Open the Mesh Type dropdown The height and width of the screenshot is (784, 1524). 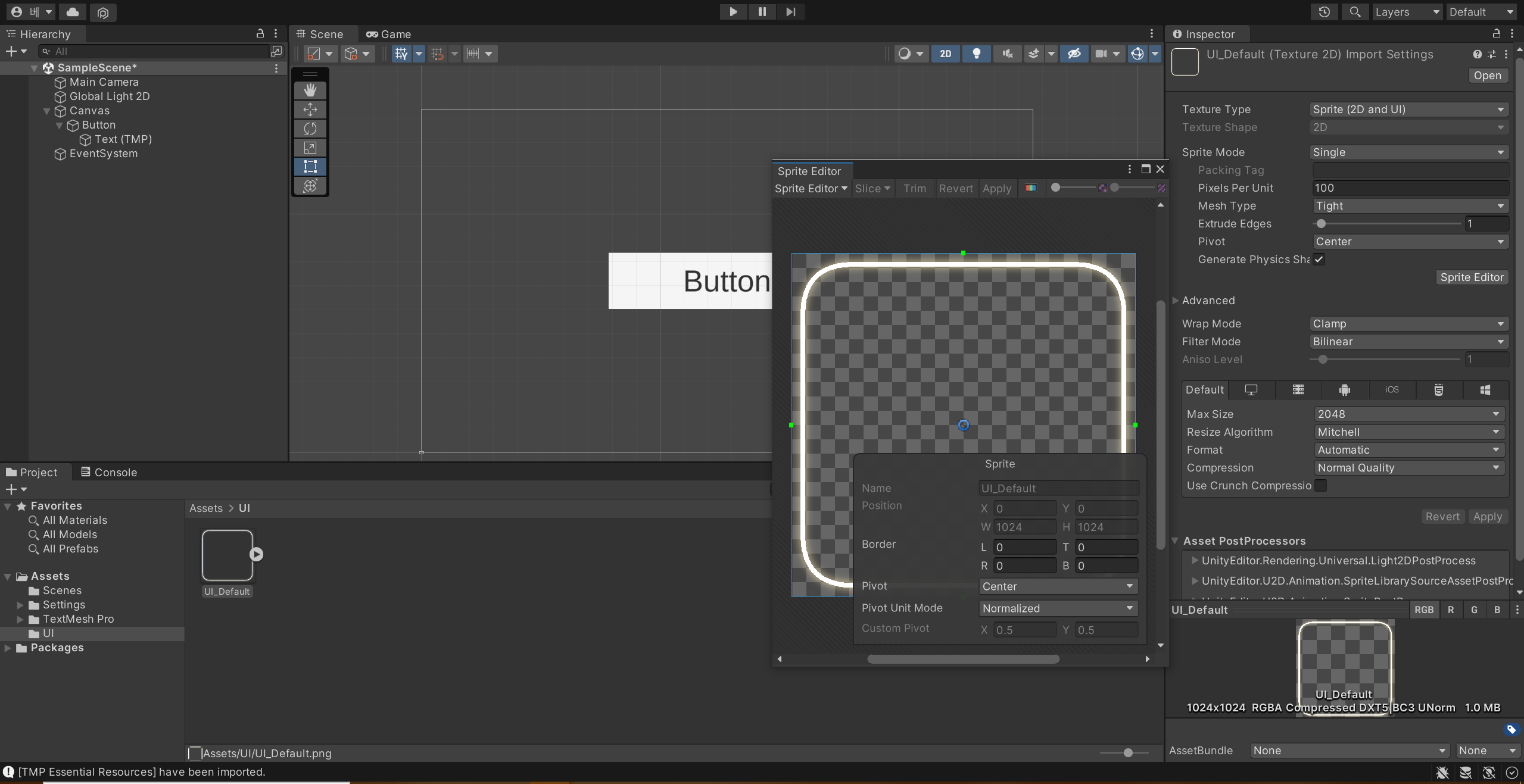1410,206
